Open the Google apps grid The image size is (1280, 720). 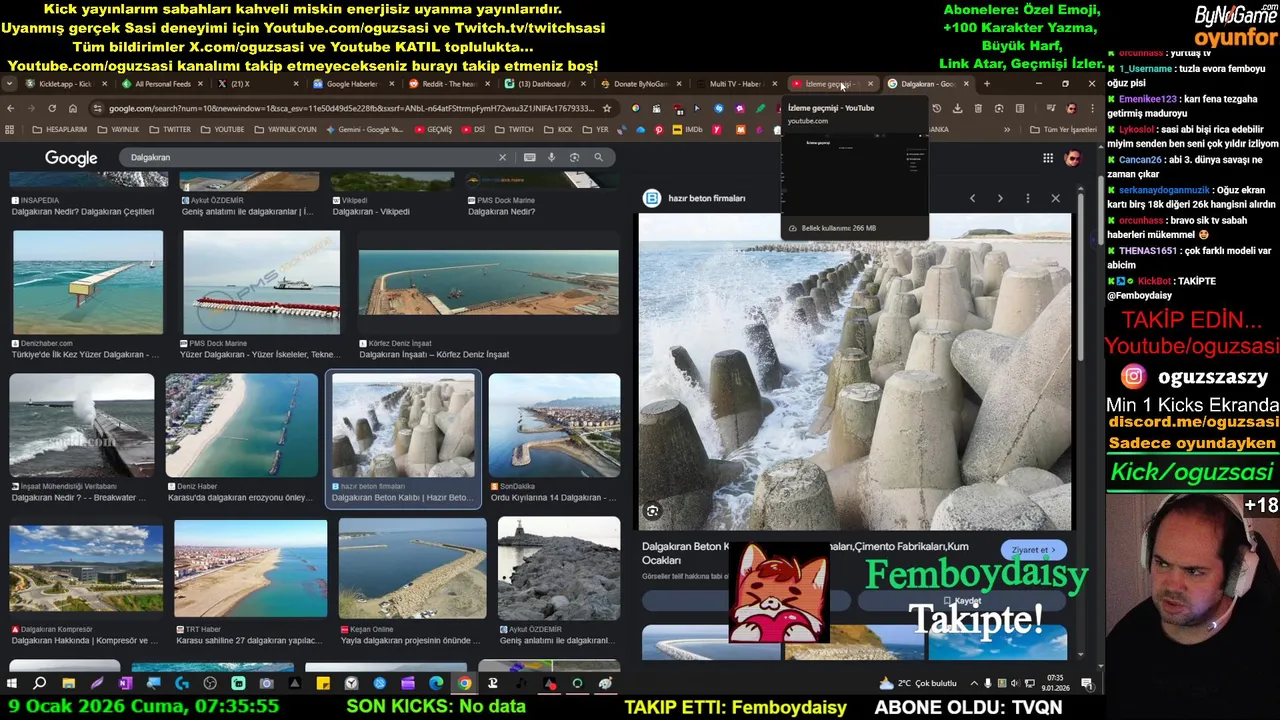pos(1048,158)
